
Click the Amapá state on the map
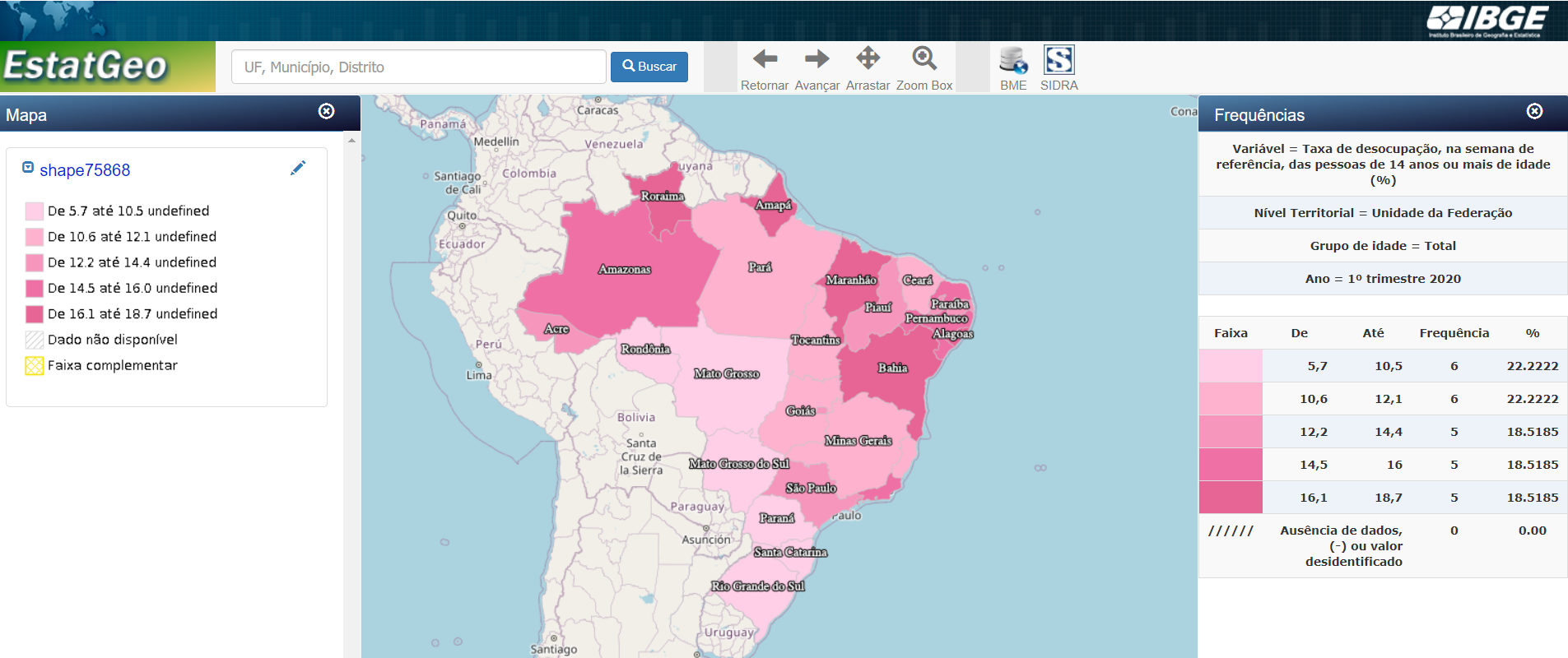click(773, 205)
